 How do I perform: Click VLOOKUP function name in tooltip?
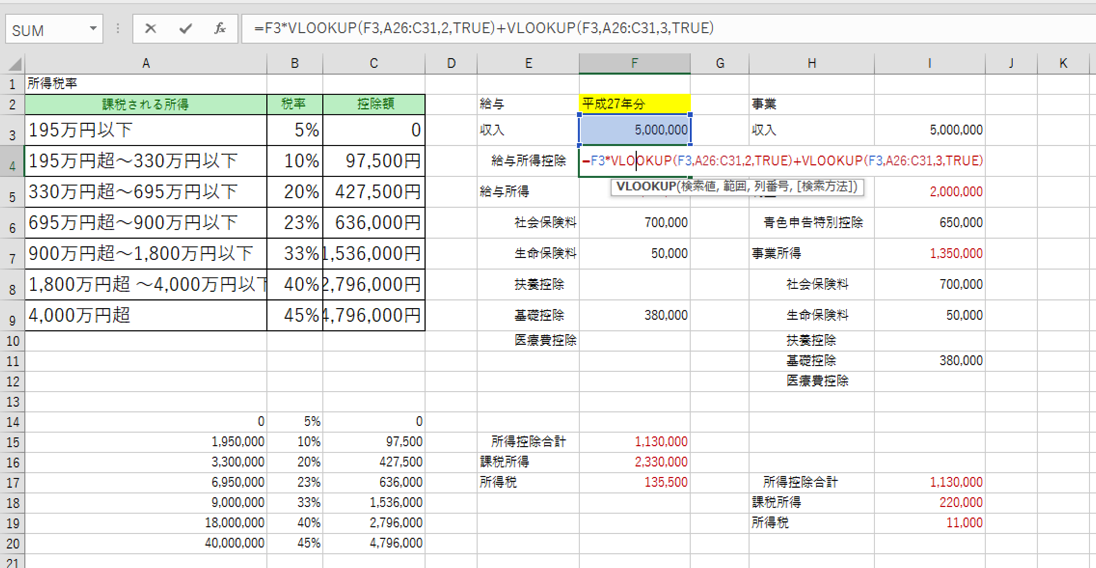tap(645, 186)
